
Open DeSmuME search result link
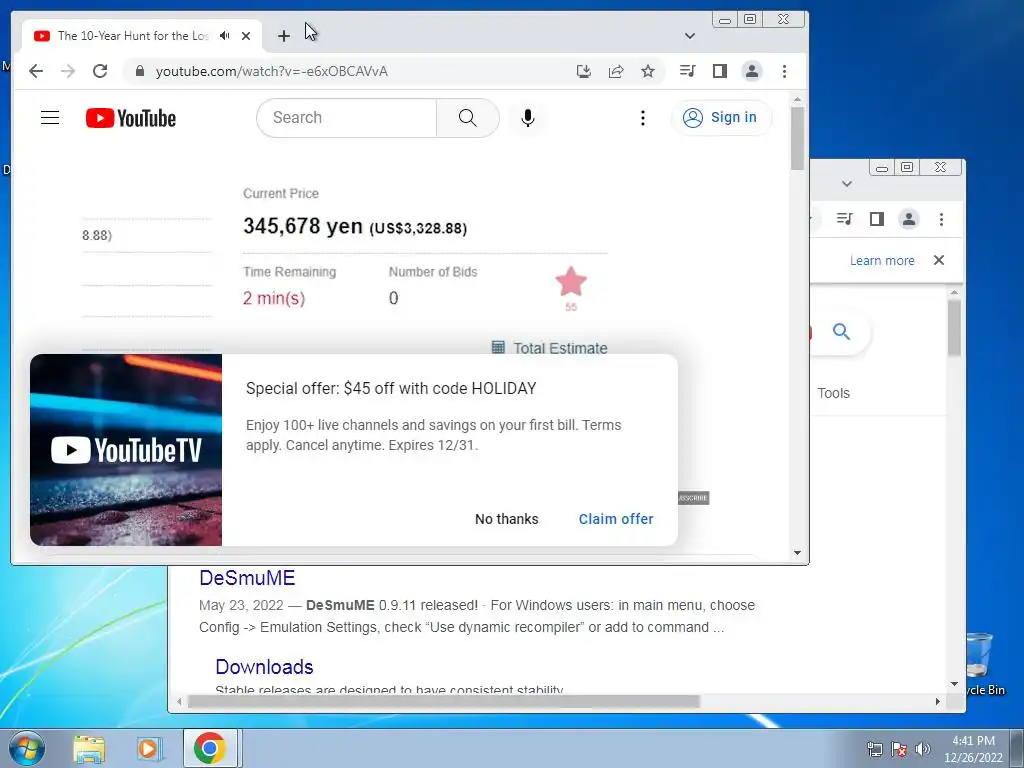click(x=247, y=578)
